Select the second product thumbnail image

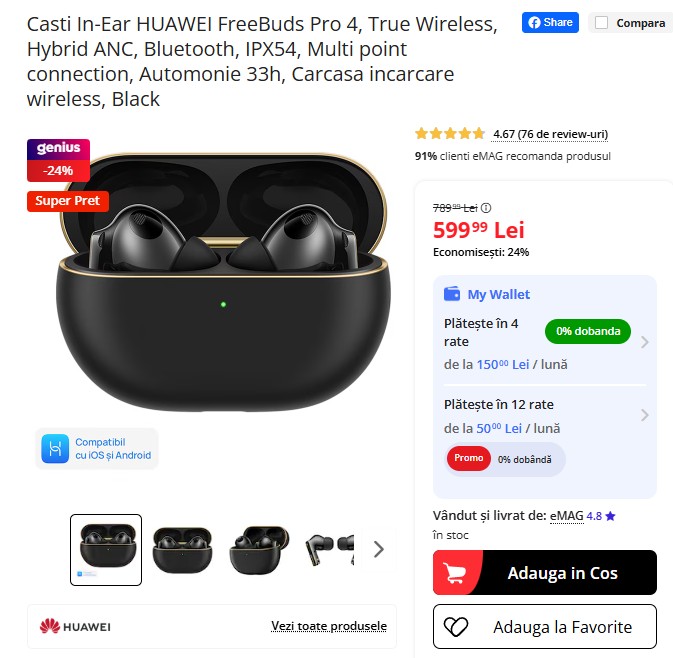click(182, 550)
